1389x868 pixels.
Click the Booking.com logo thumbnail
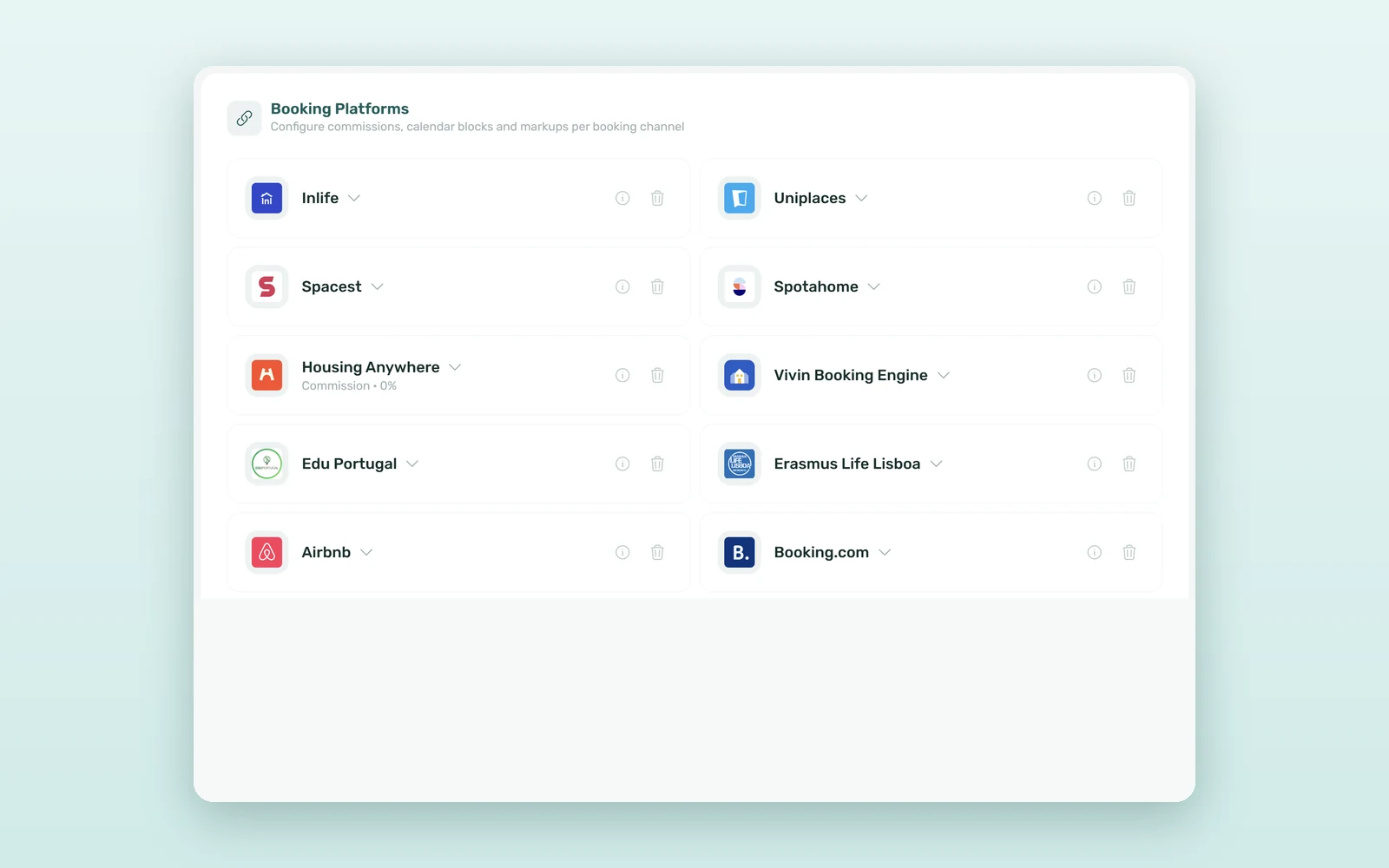(x=739, y=552)
